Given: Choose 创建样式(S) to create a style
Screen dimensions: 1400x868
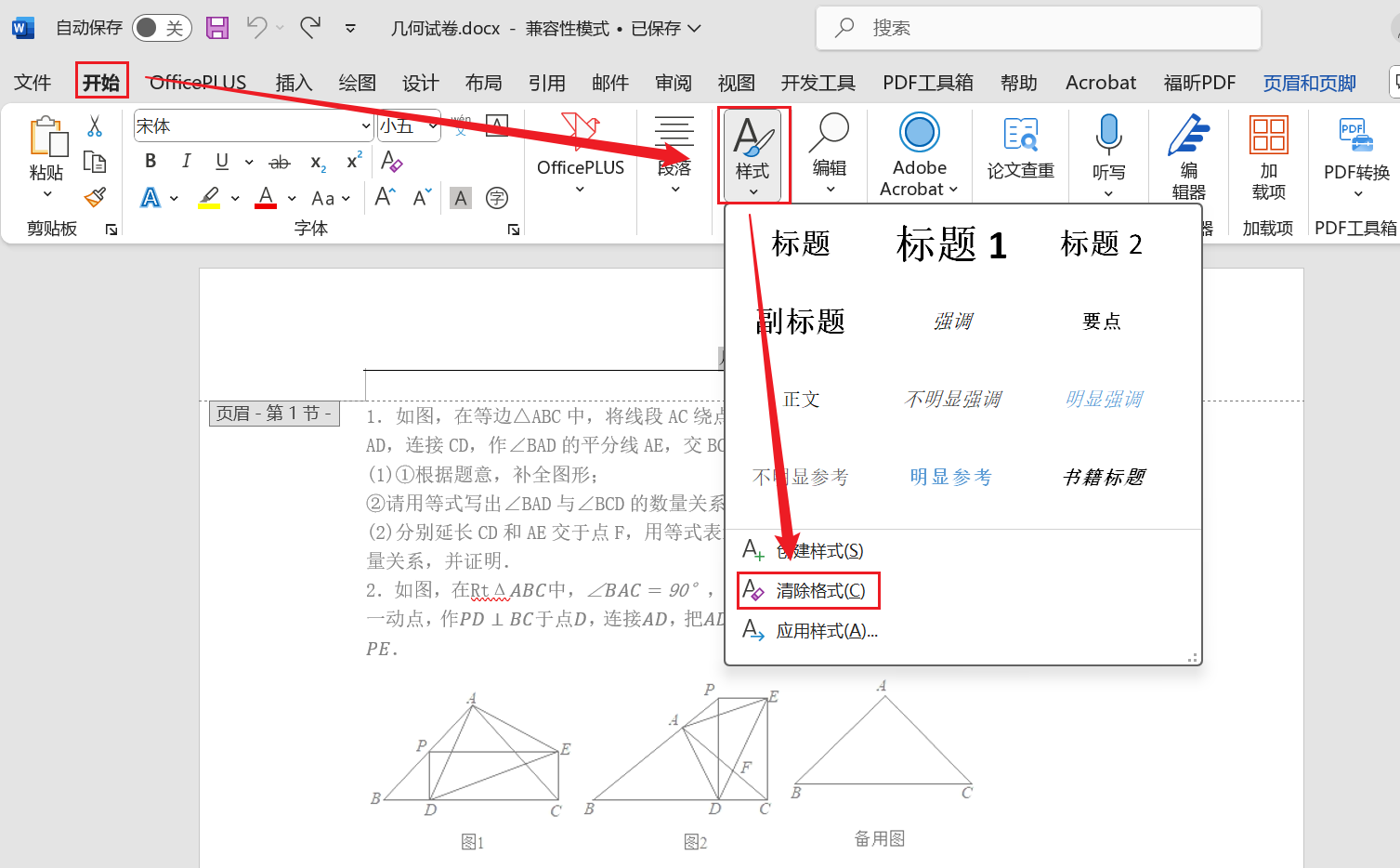Looking at the screenshot, I should click(805, 551).
